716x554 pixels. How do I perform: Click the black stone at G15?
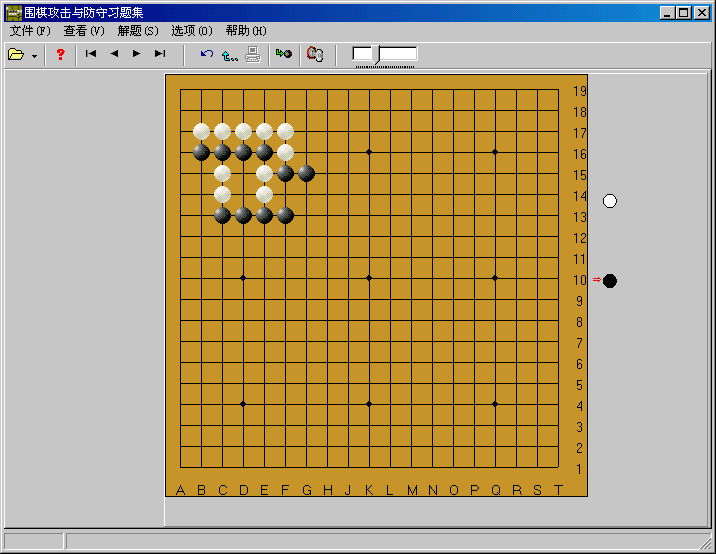(x=306, y=174)
